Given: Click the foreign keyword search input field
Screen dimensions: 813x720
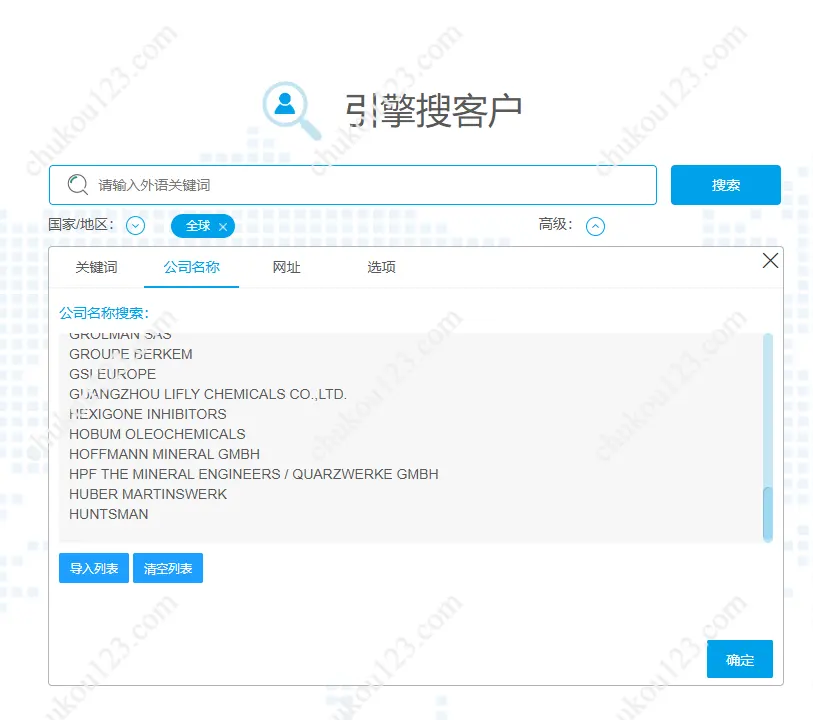Looking at the screenshot, I should pos(370,185).
